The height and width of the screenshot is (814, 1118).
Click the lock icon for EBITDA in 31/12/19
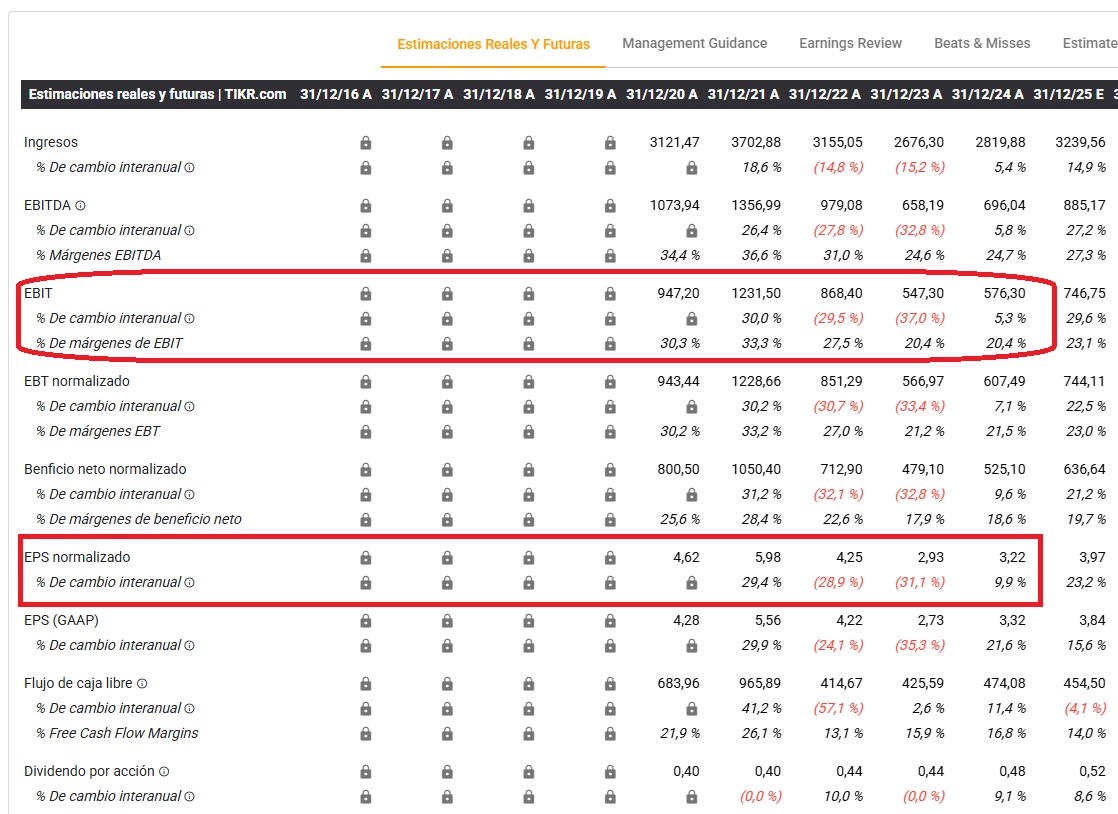pyautogui.click(x=610, y=206)
